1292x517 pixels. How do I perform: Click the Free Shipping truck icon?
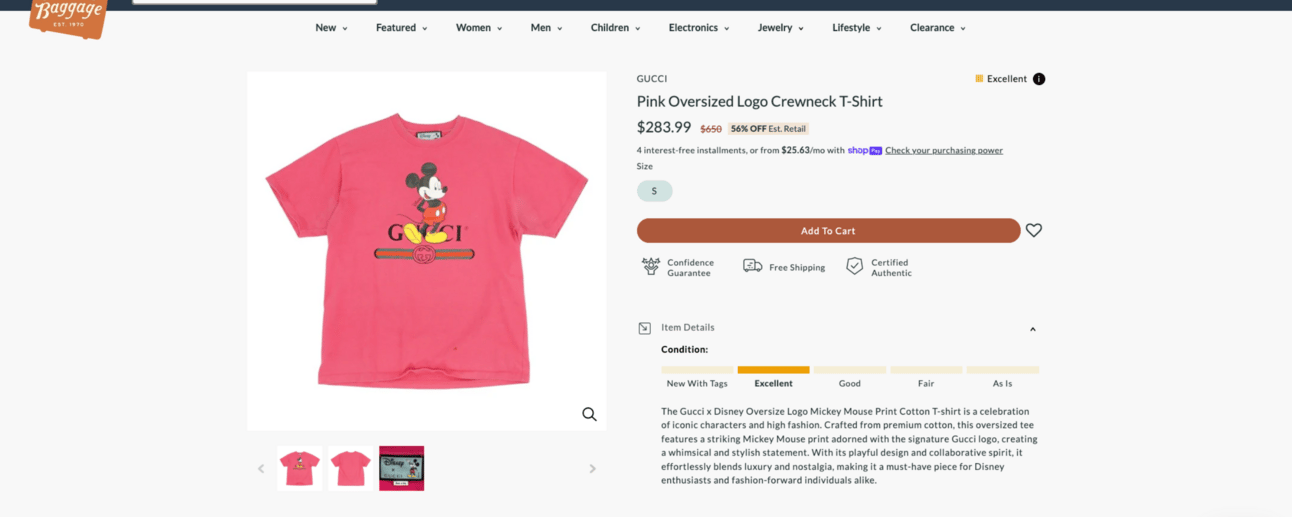(752, 266)
